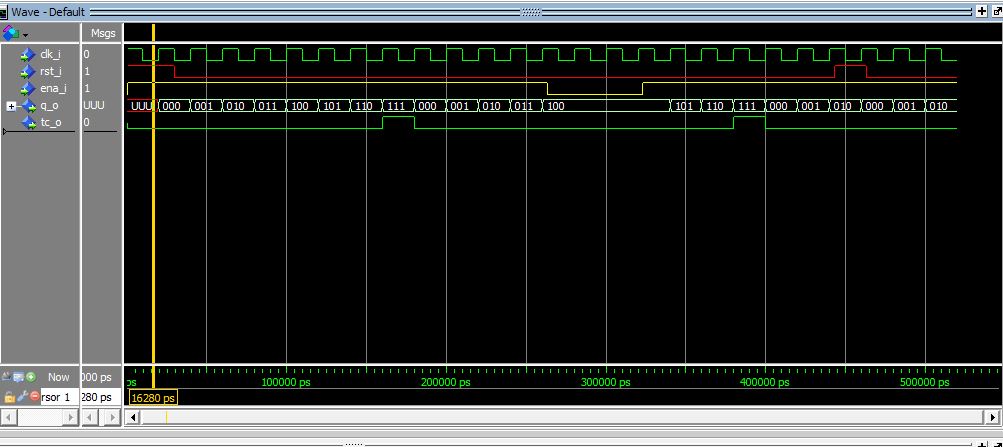1003x447 pixels.
Task: Select the ena_i signal row
Action: (x=52, y=88)
